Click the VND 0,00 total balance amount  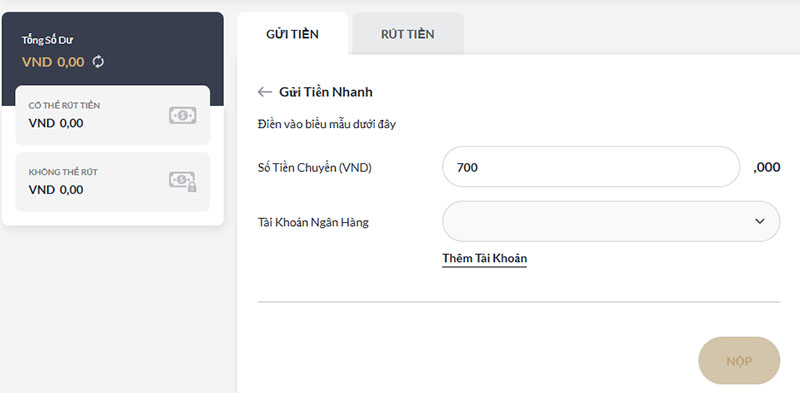pos(53,62)
